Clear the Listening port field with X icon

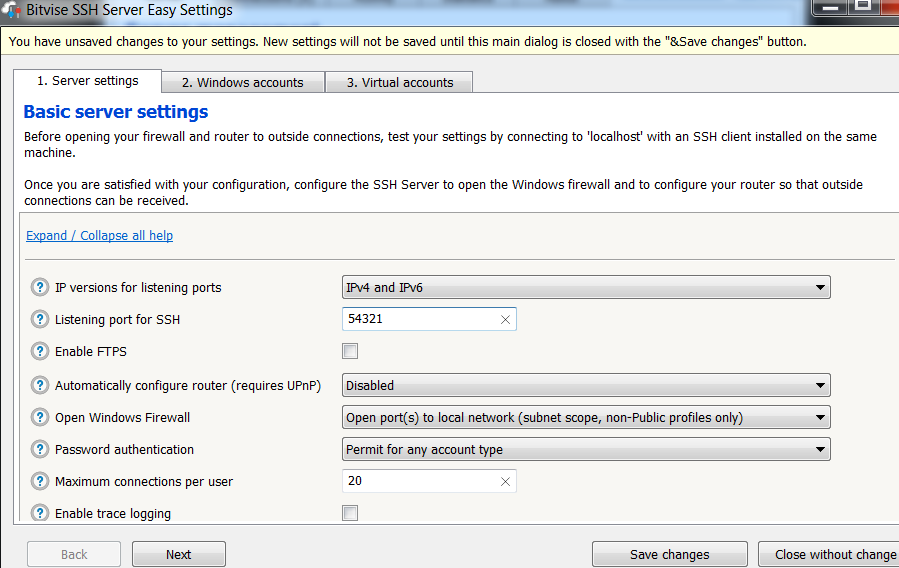coord(505,320)
